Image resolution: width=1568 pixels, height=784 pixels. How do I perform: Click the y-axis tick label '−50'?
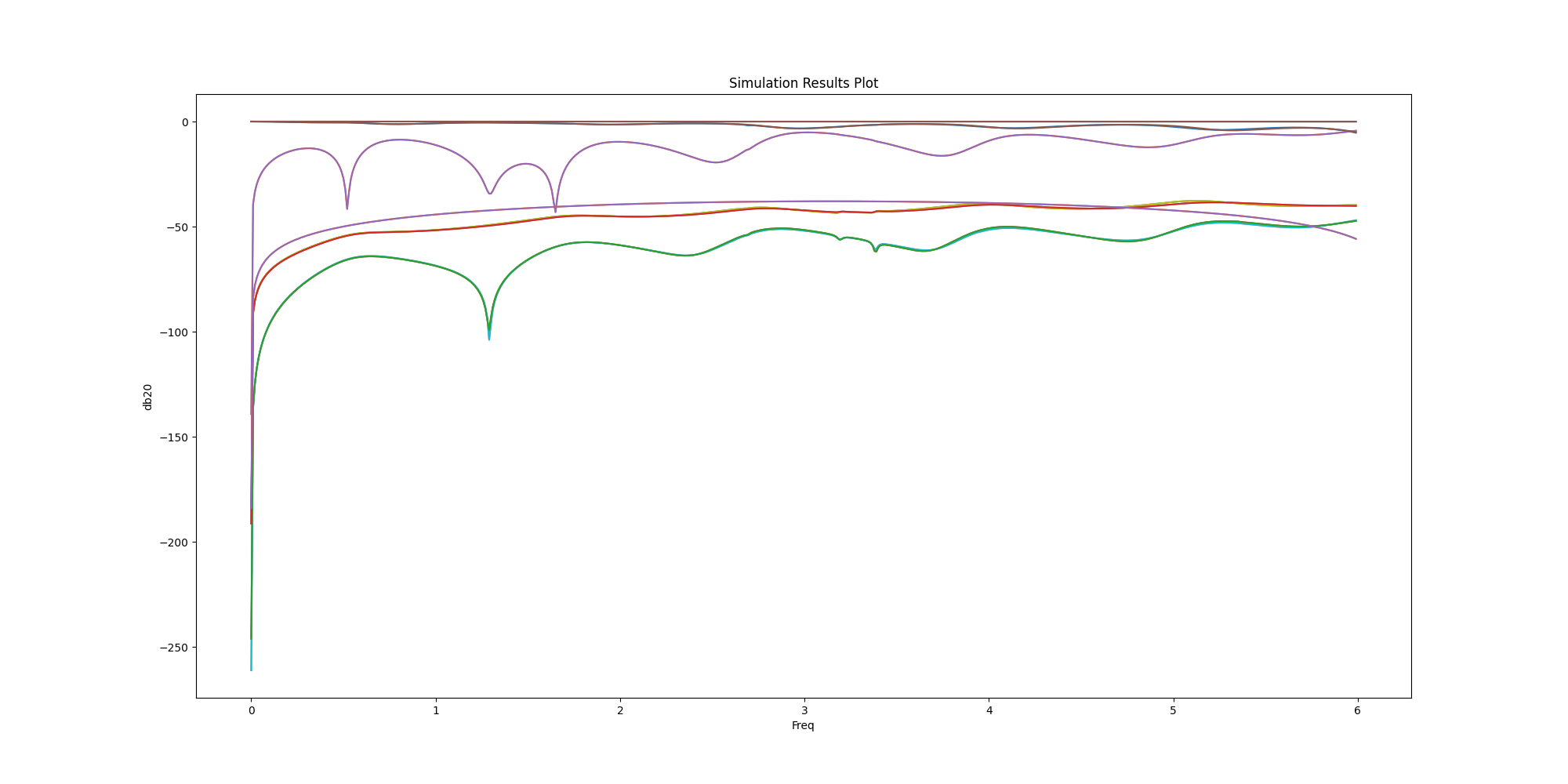click(x=176, y=227)
